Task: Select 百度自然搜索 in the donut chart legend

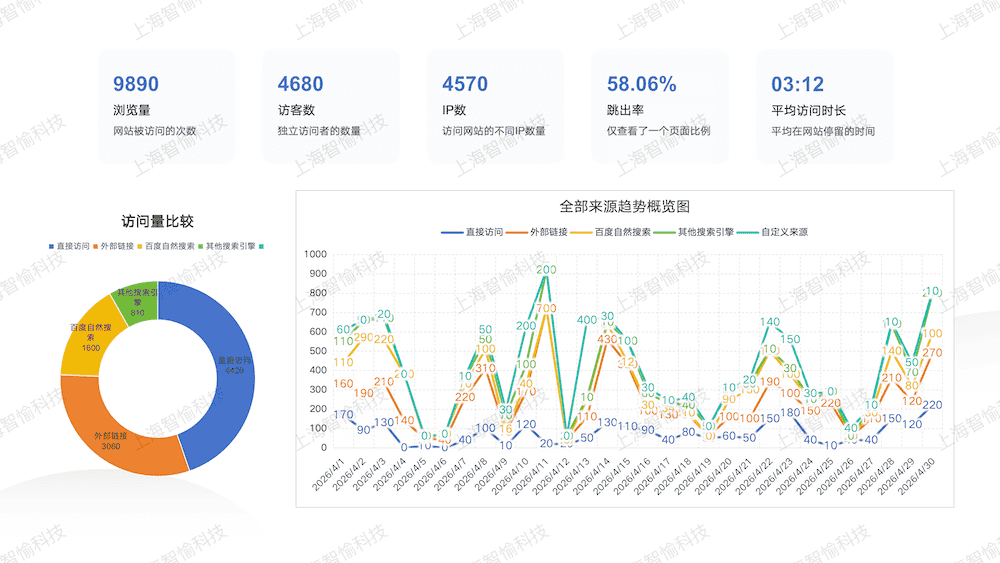Action: pyautogui.click(x=165, y=246)
